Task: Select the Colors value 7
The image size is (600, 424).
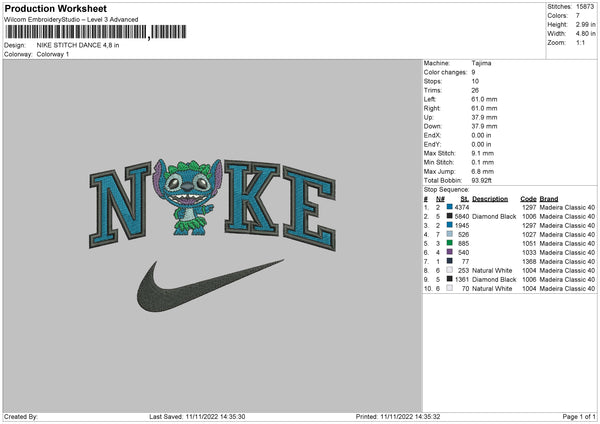Action: [x=578, y=16]
